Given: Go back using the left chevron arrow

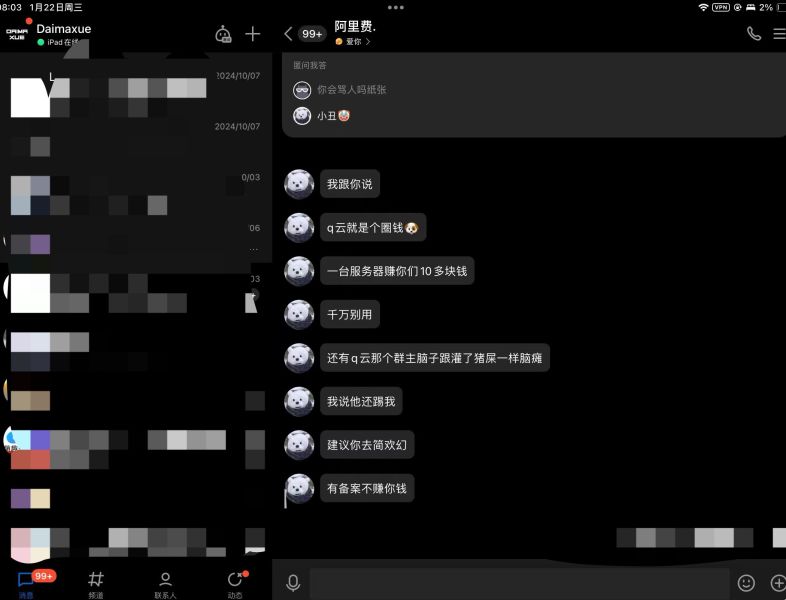Looking at the screenshot, I should click(288, 34).
